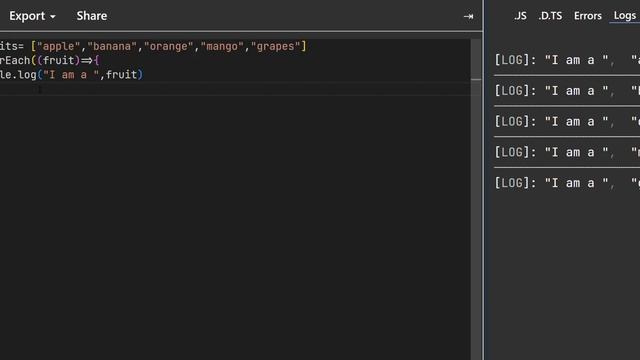Select the first [LOG] entry

567,60
